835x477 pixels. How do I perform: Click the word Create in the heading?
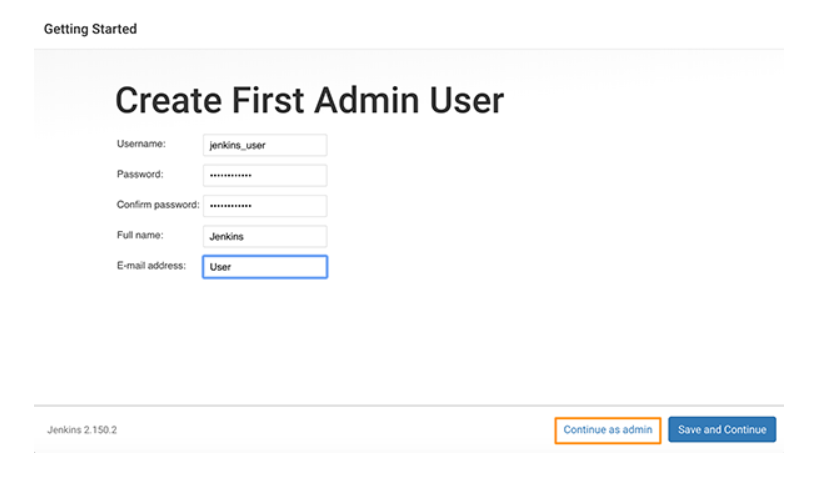[x=169, y=100]
